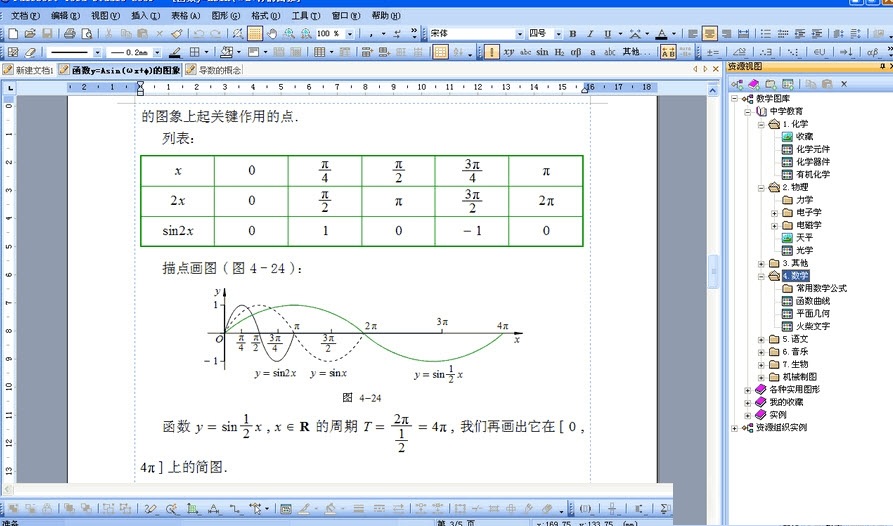Open the 宋体 font name dropdown
This screenshot has height=526, width=893.
pyautogui.click(x=519, y=34)
